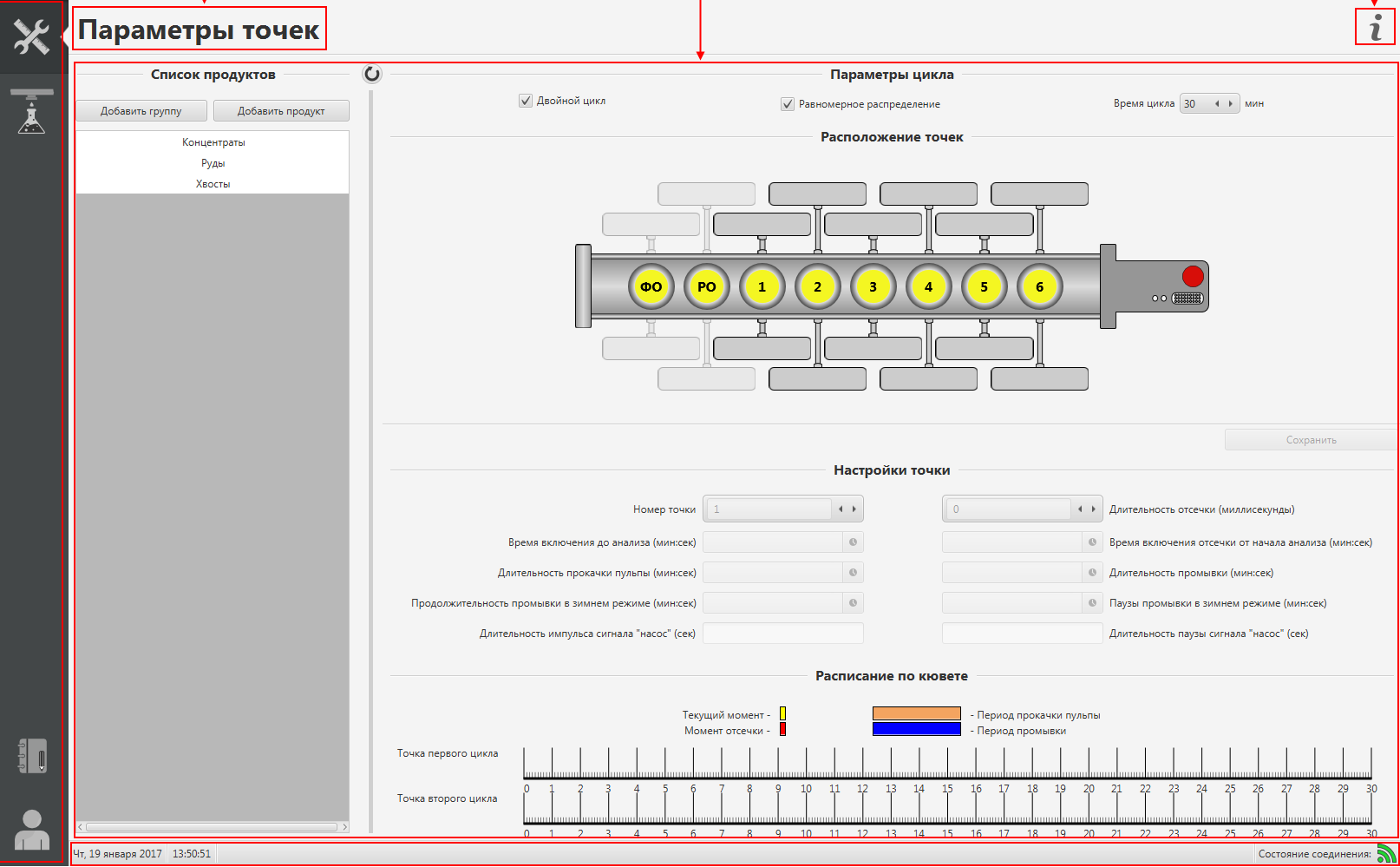Image resolution: width=1400 pixels, height=867 pixels.
Task: Click the refresh icon beside product list
Action: coord(372,74)
